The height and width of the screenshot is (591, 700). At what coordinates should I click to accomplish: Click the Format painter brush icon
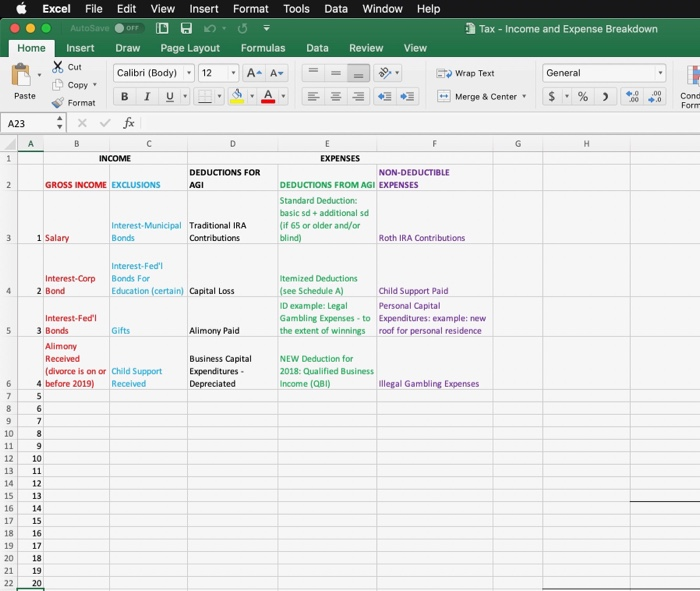coord(58,103)
